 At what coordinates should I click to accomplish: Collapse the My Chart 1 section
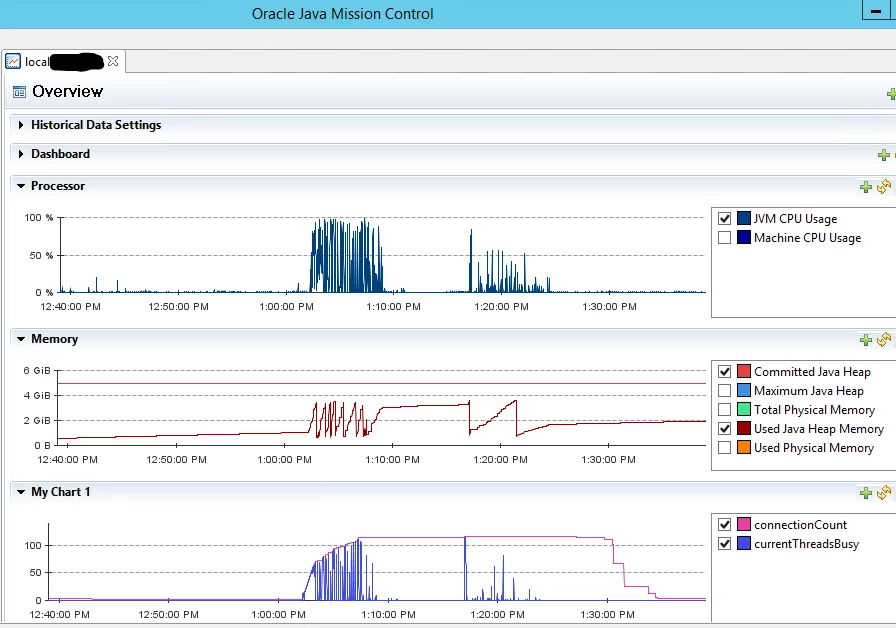[21, 492]
